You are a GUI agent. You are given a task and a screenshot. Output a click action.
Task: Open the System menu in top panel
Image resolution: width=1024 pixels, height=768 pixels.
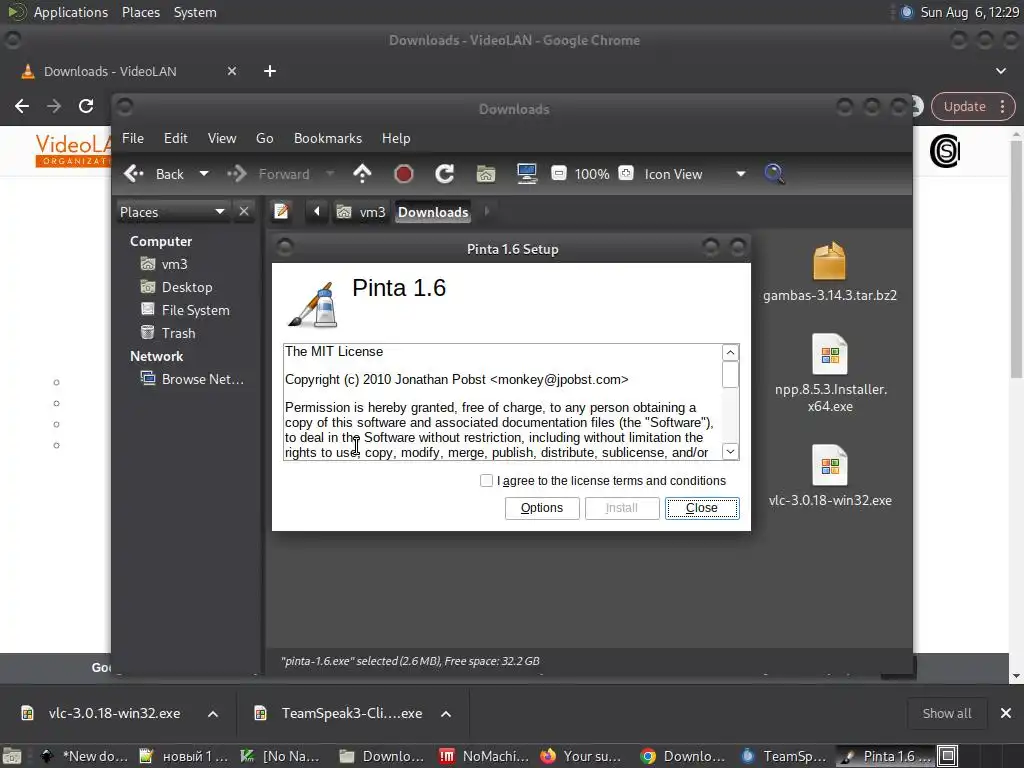tap(195, 12)
